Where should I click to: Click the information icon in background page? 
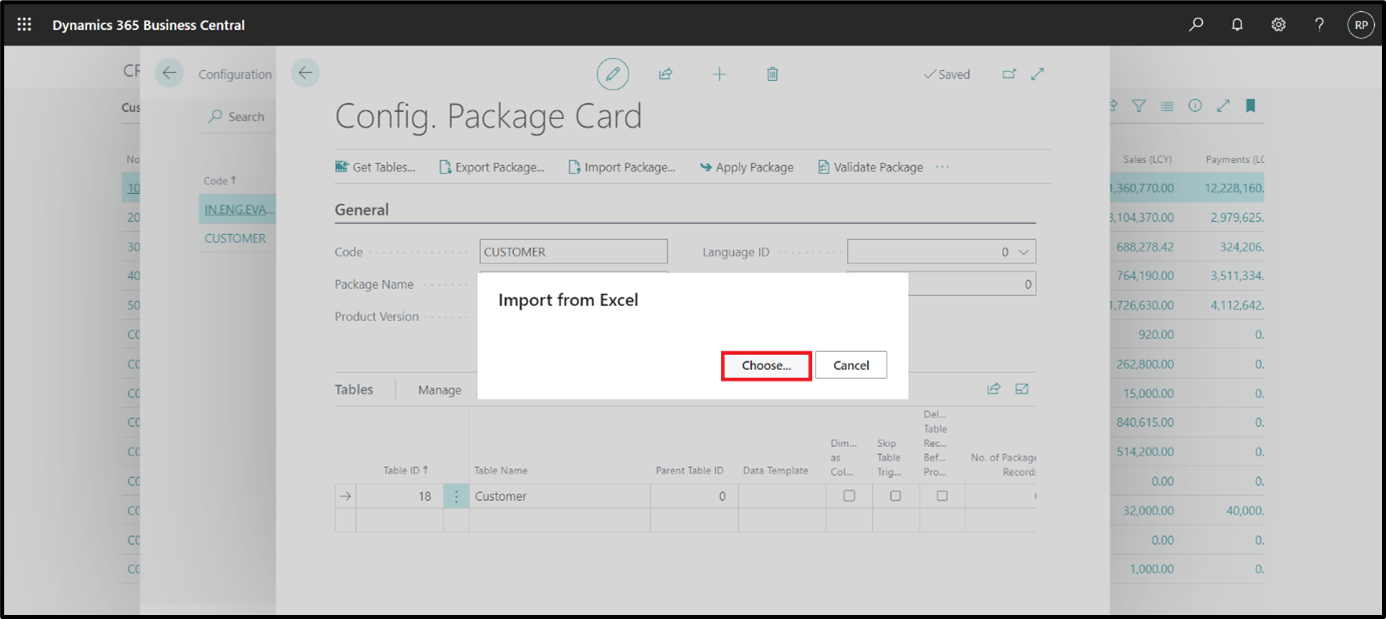pos(1195,105)
